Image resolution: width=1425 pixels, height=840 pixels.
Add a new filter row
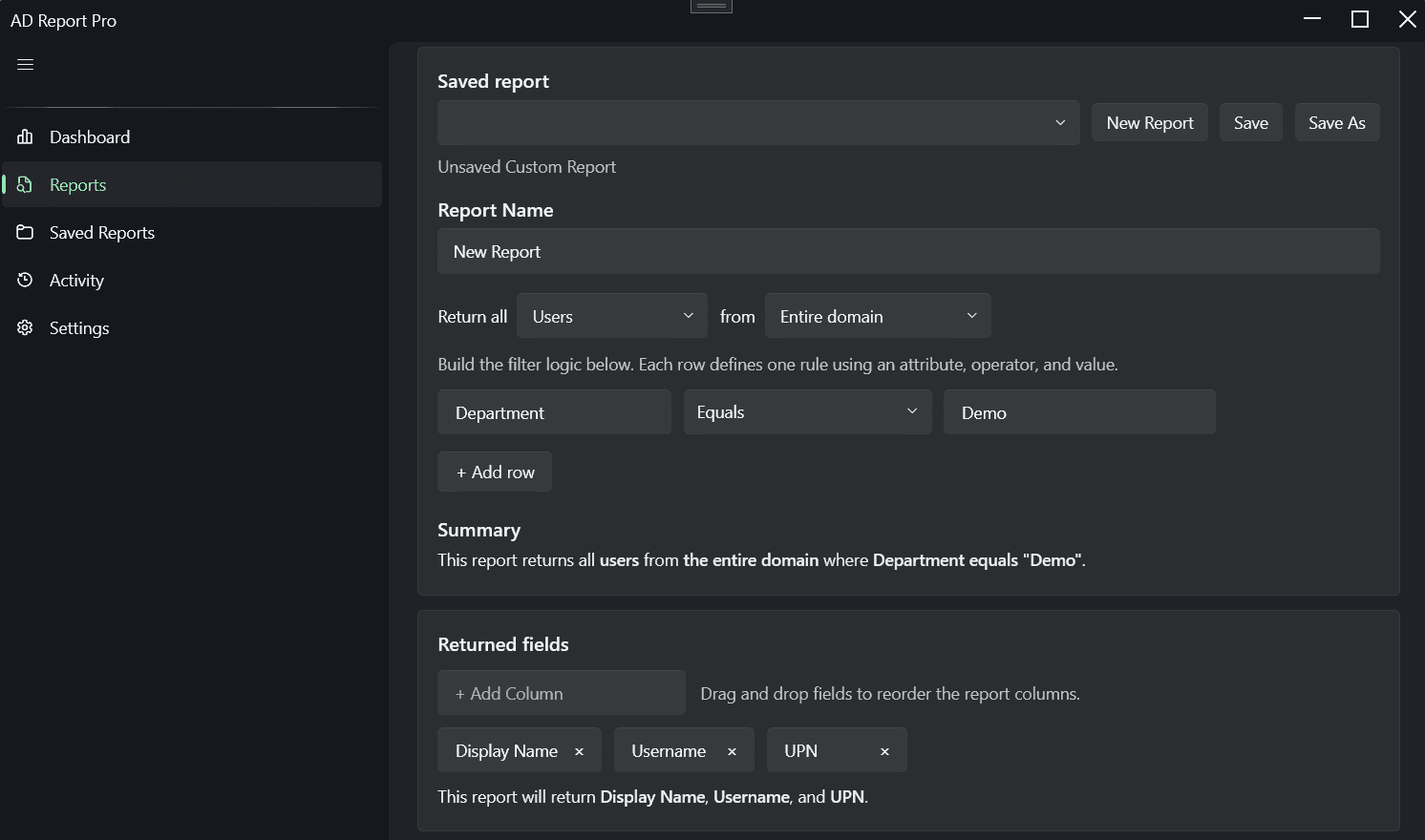point(495,472)
